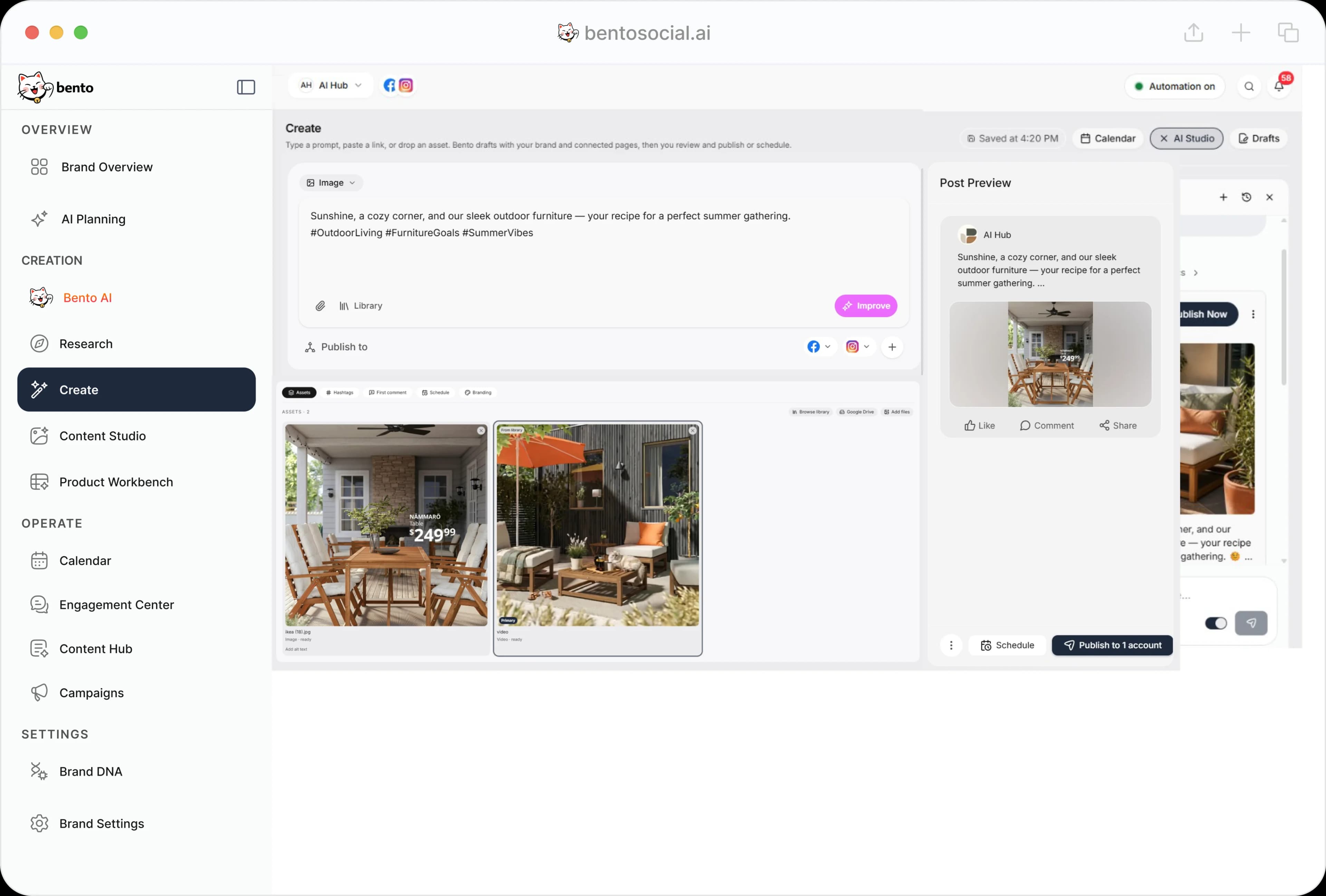Click the search magnifier icon

[1249, 87]
